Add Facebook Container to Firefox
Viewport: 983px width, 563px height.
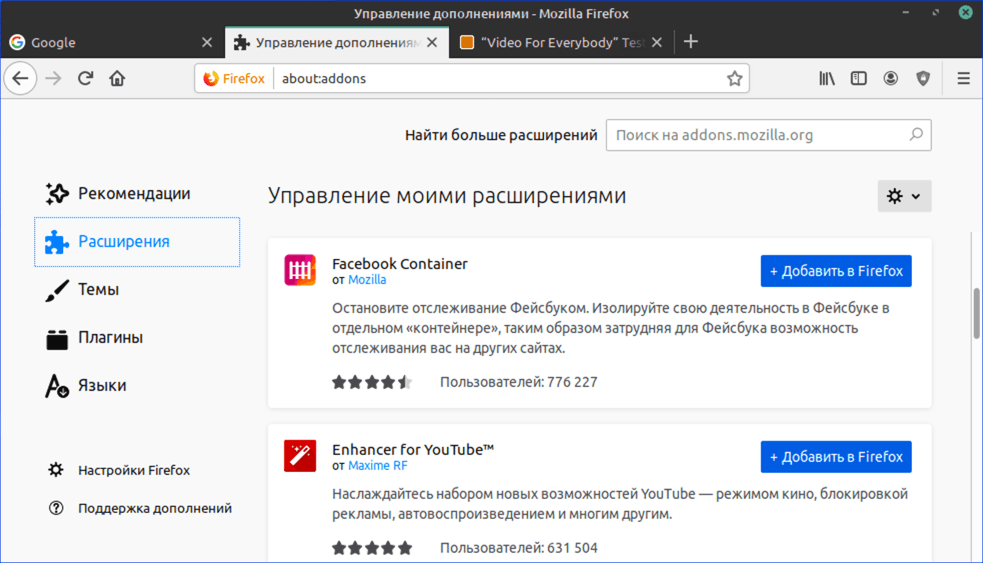836,271
